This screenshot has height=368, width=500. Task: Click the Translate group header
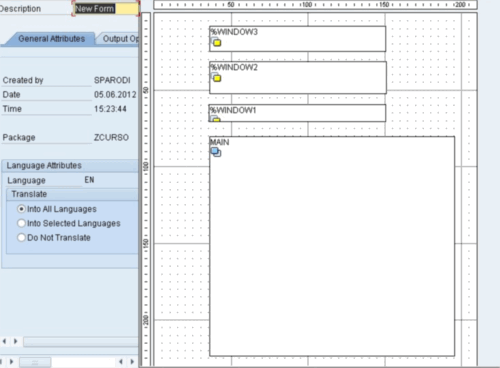tap(72, 194)
